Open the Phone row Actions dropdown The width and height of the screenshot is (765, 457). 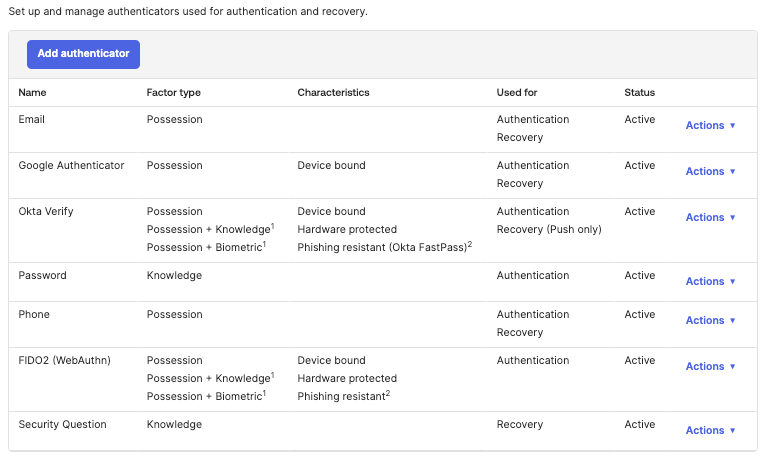coord(710,321)
